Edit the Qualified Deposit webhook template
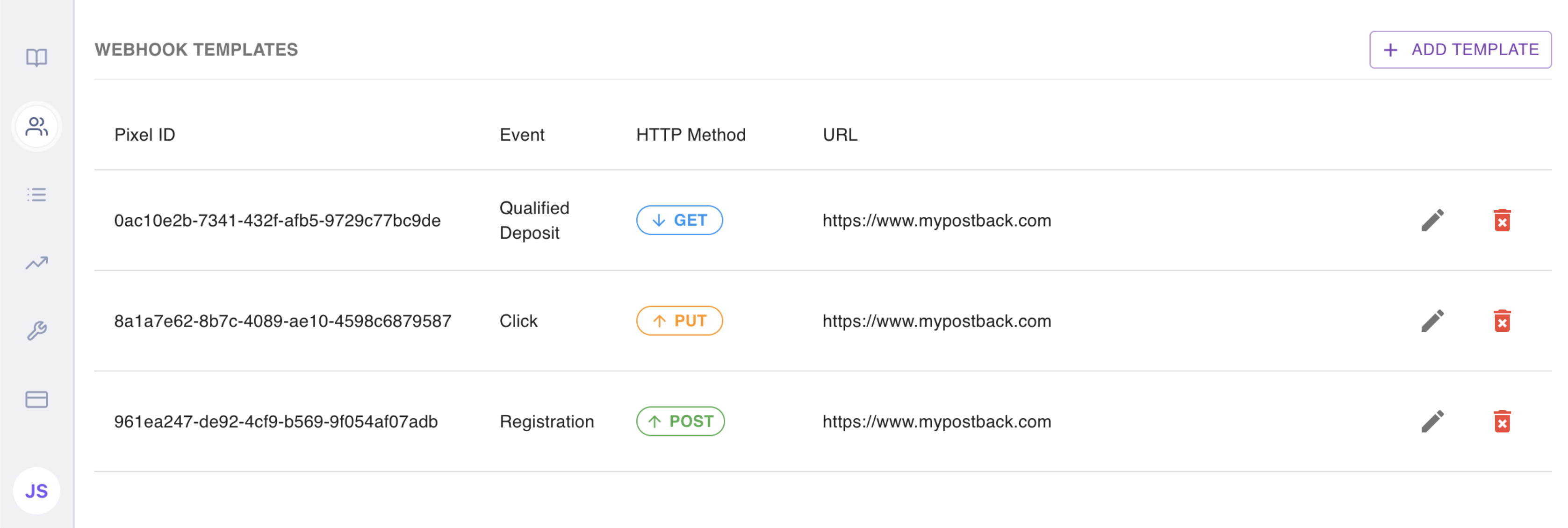This screenshot has width=1568, height=528. pos(1432,220)
